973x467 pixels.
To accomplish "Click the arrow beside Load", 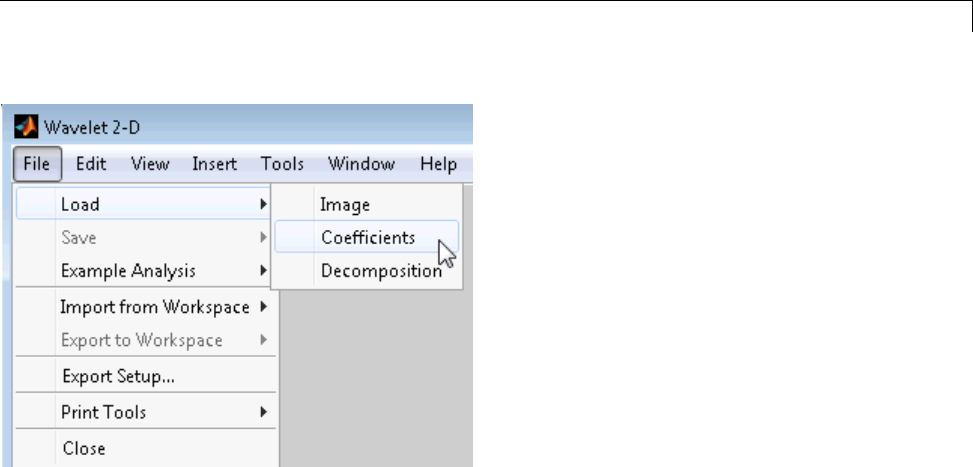I will (264, 204).
